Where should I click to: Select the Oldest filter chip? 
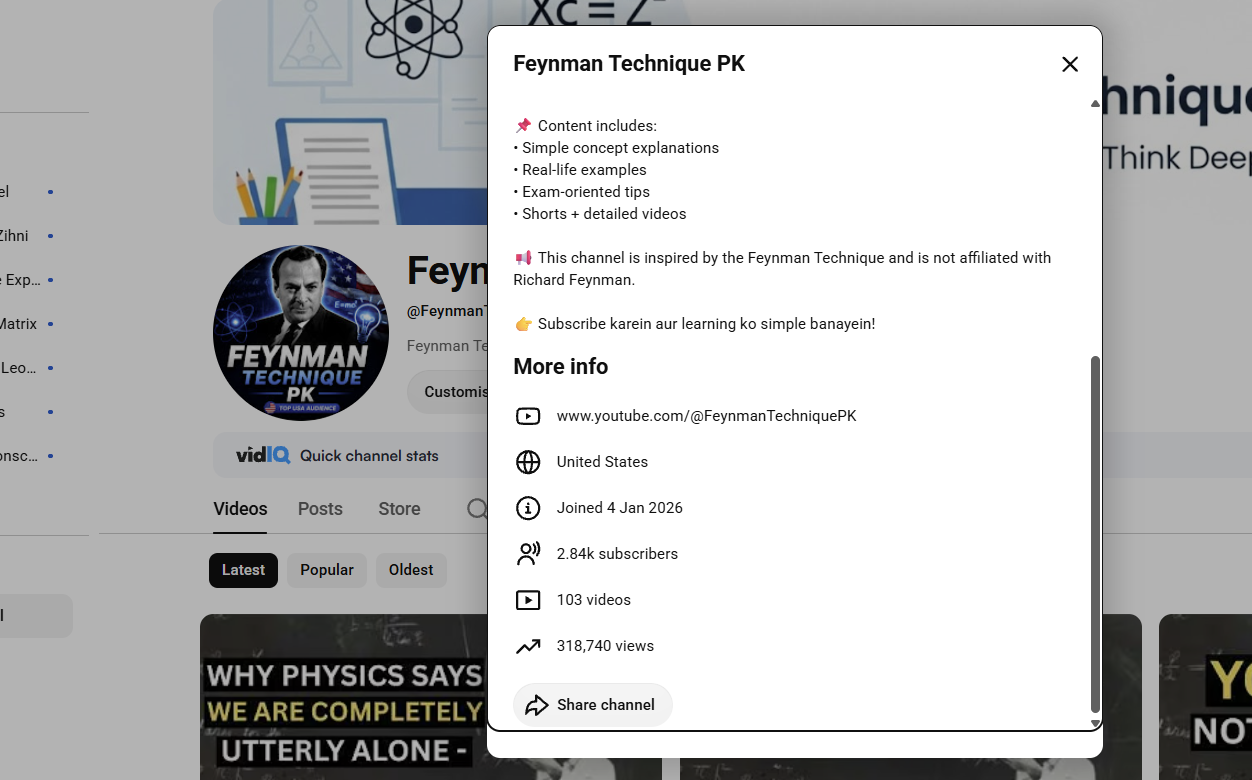411,570
